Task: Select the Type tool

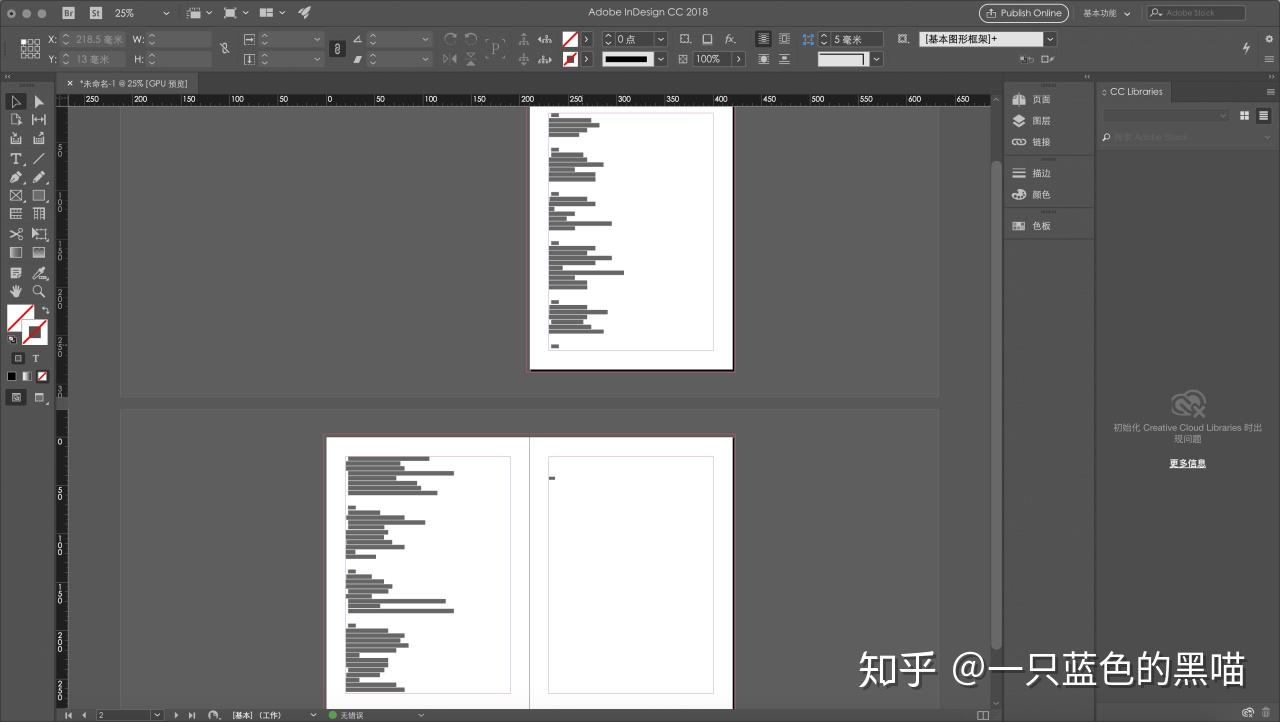Action: [x=16, y=158]
